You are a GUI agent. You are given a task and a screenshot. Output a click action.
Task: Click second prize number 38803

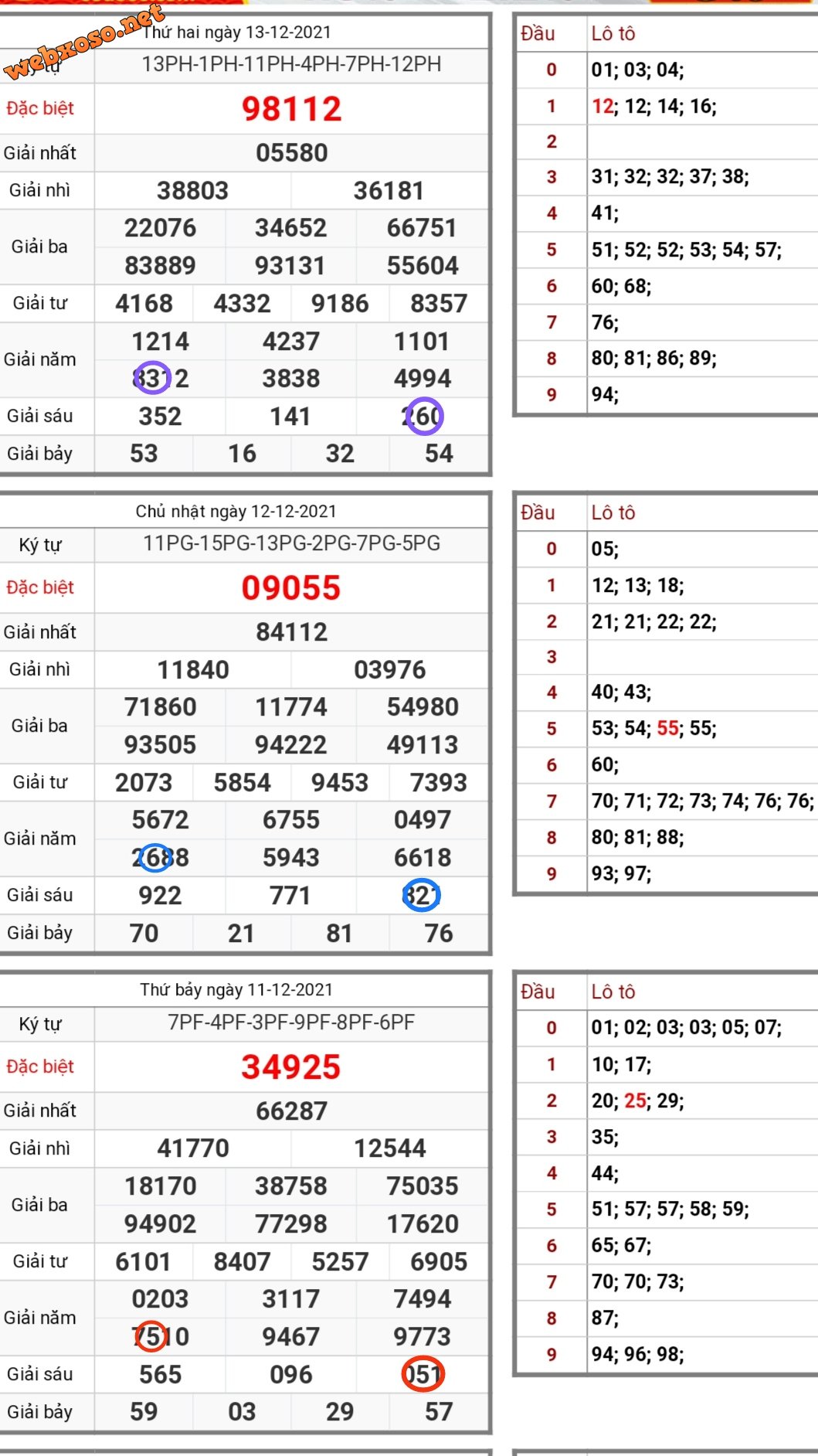[x=193, y=191]
